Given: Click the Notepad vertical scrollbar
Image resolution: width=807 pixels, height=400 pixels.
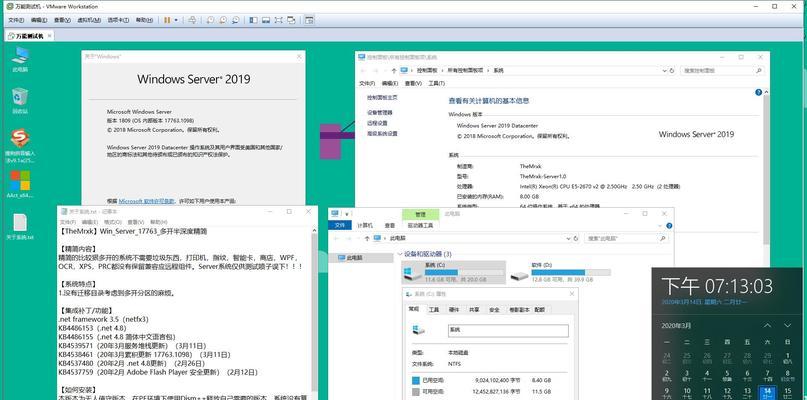Looking at the screenshot, I should tap(314, 314).
